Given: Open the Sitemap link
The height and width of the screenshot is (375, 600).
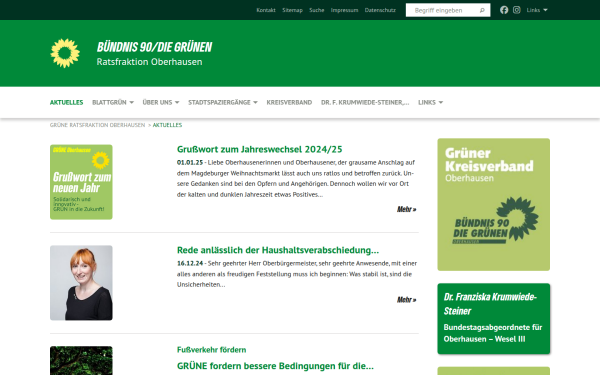Looking at the screenshot, I should click(292, 10).
